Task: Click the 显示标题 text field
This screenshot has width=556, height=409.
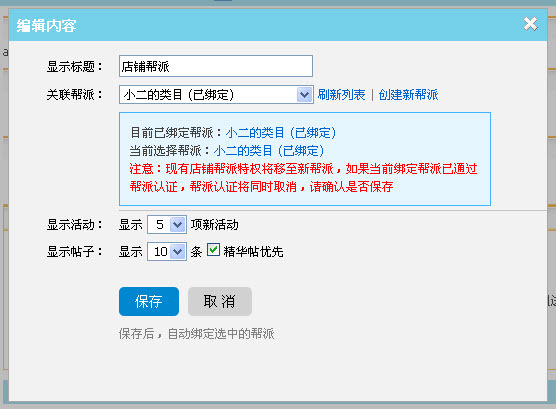Action: tap(216, 66)
